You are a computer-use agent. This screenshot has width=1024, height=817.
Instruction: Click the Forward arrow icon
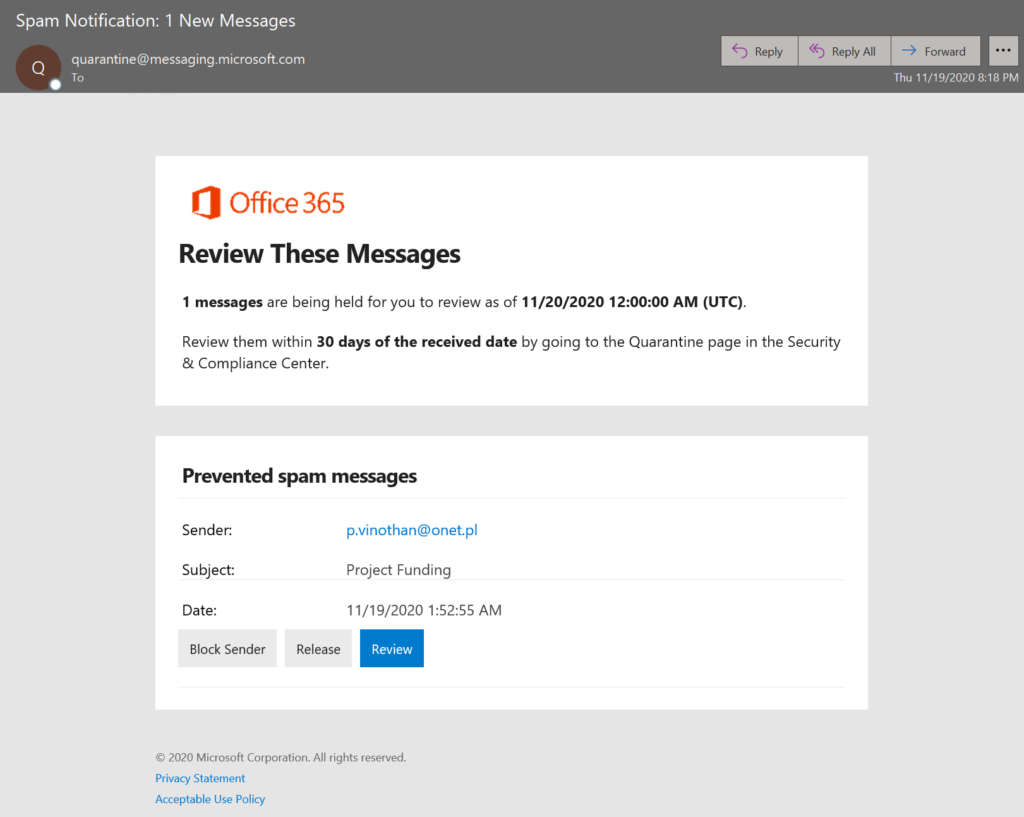[x=911, y=50]
